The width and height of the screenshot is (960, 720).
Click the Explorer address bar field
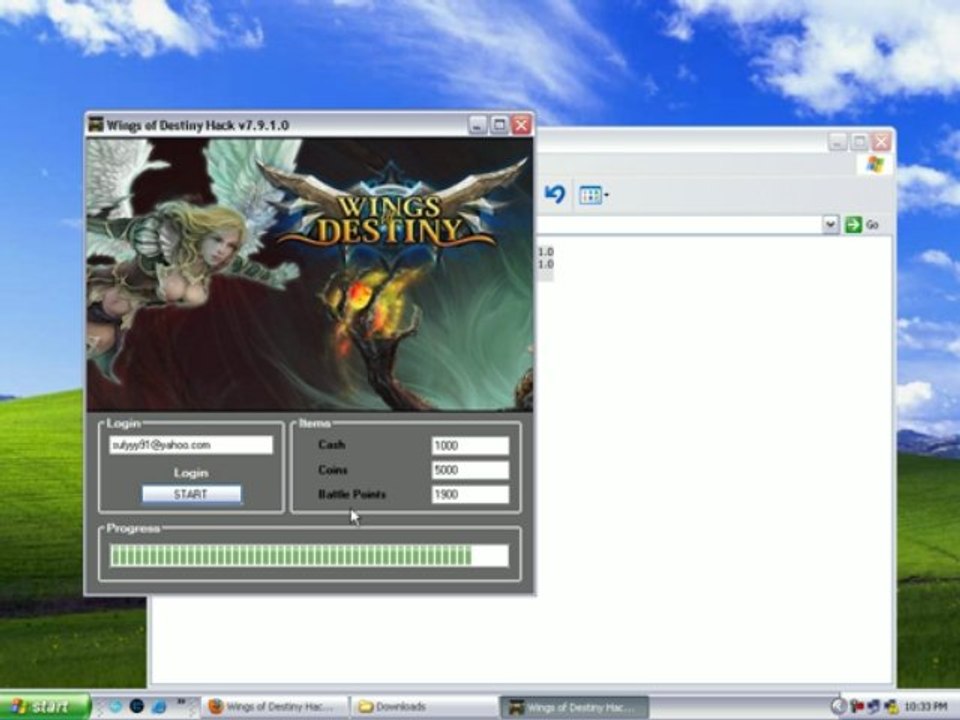pos(678,225)
